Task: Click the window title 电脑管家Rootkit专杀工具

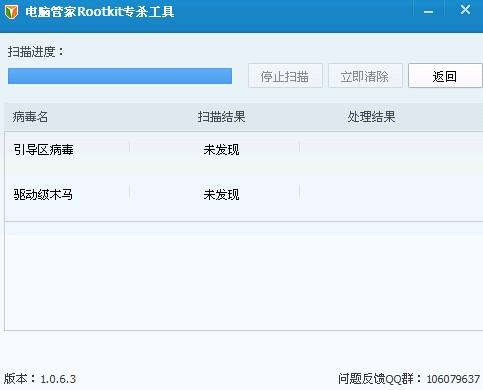Action: [x=100, y=12]
